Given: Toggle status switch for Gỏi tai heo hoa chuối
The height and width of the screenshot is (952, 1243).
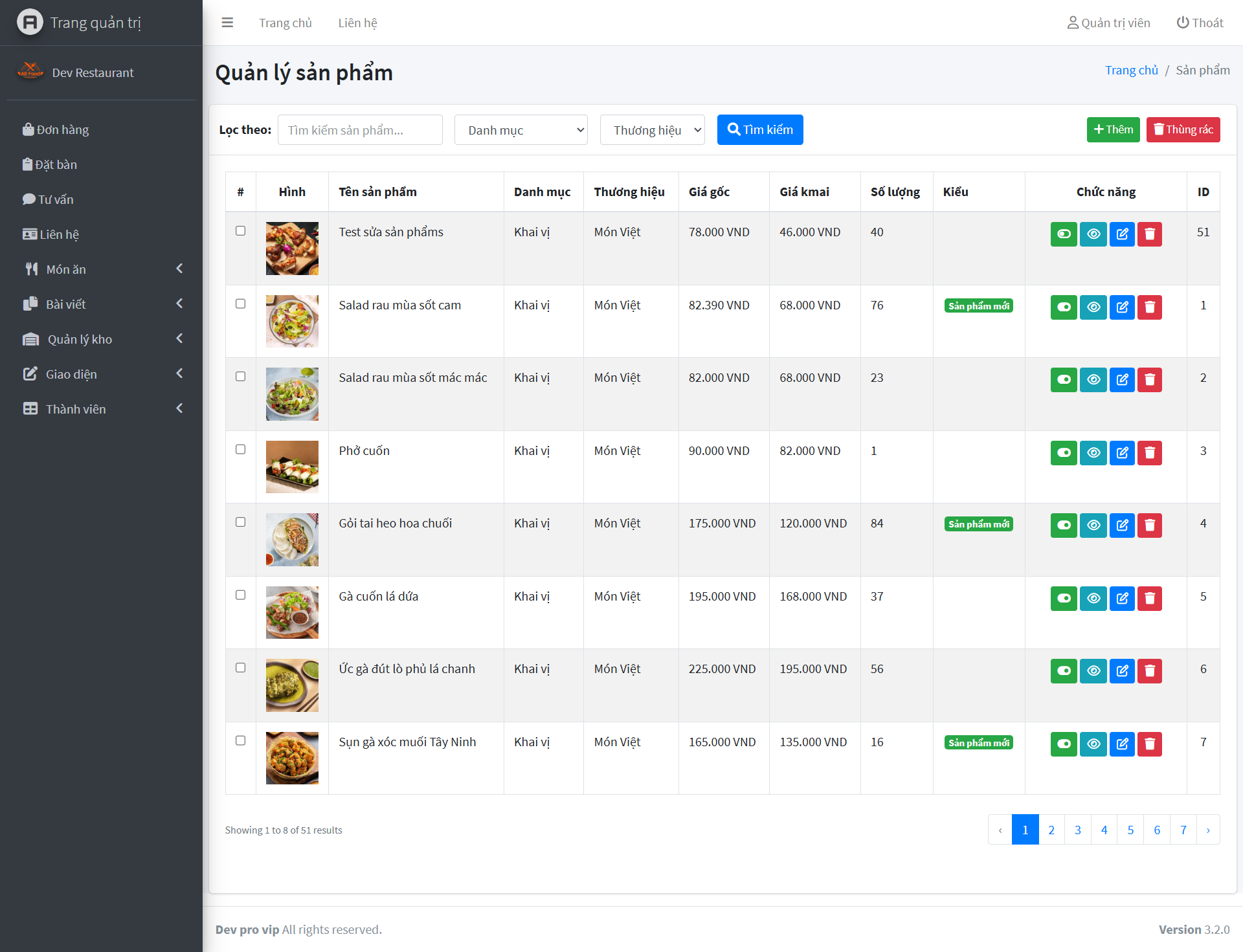Looking at the screenshot, I should 1063,525.
